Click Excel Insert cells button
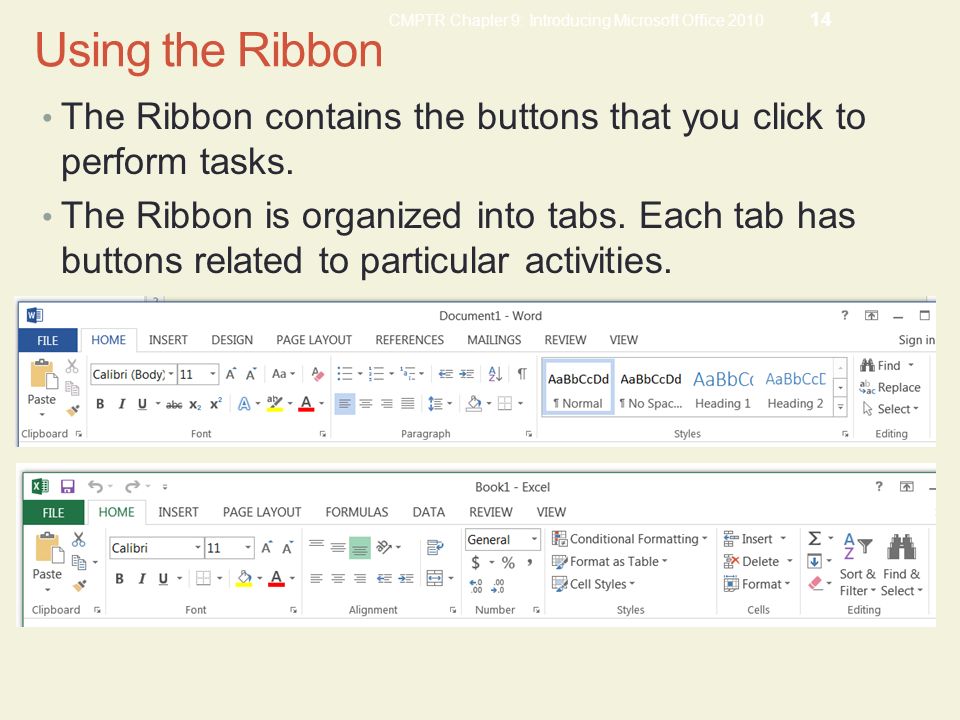 [754, 539]
